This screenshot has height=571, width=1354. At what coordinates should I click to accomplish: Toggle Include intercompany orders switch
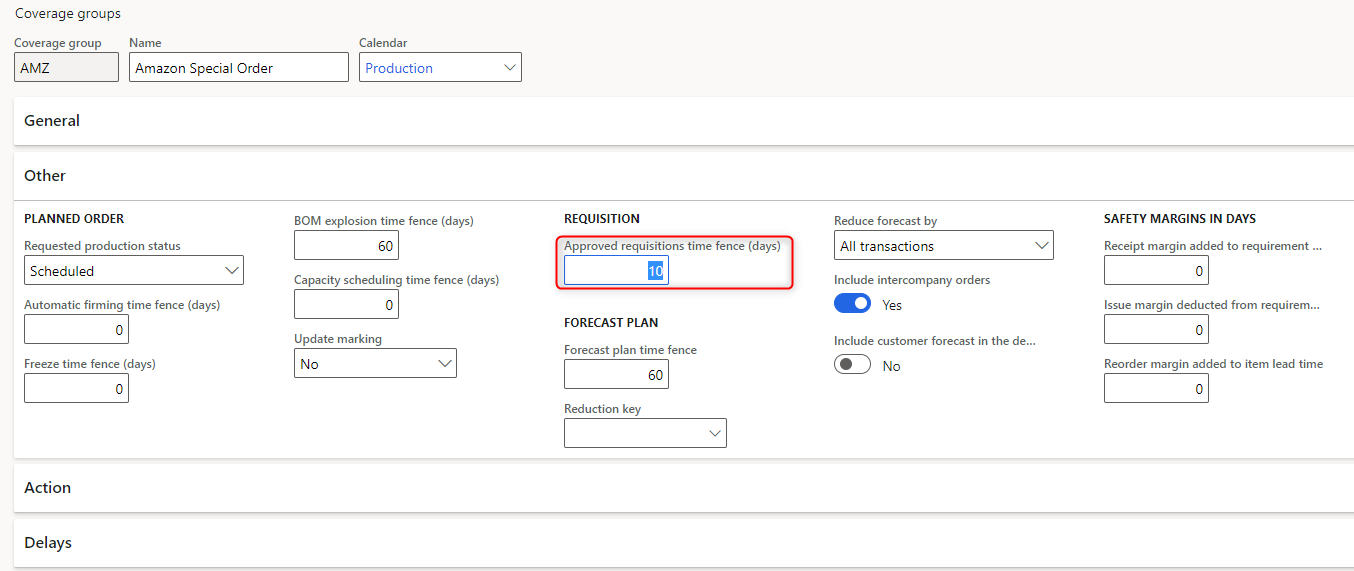(x=852, y=304)
